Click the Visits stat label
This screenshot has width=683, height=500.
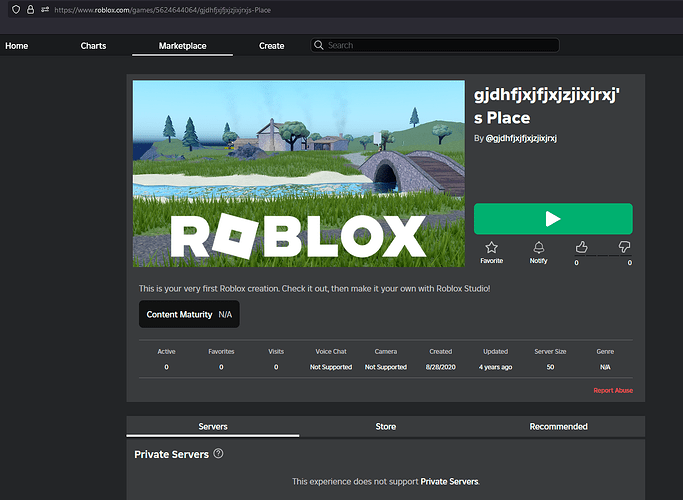pyautogui.click(x=276, y=351)
